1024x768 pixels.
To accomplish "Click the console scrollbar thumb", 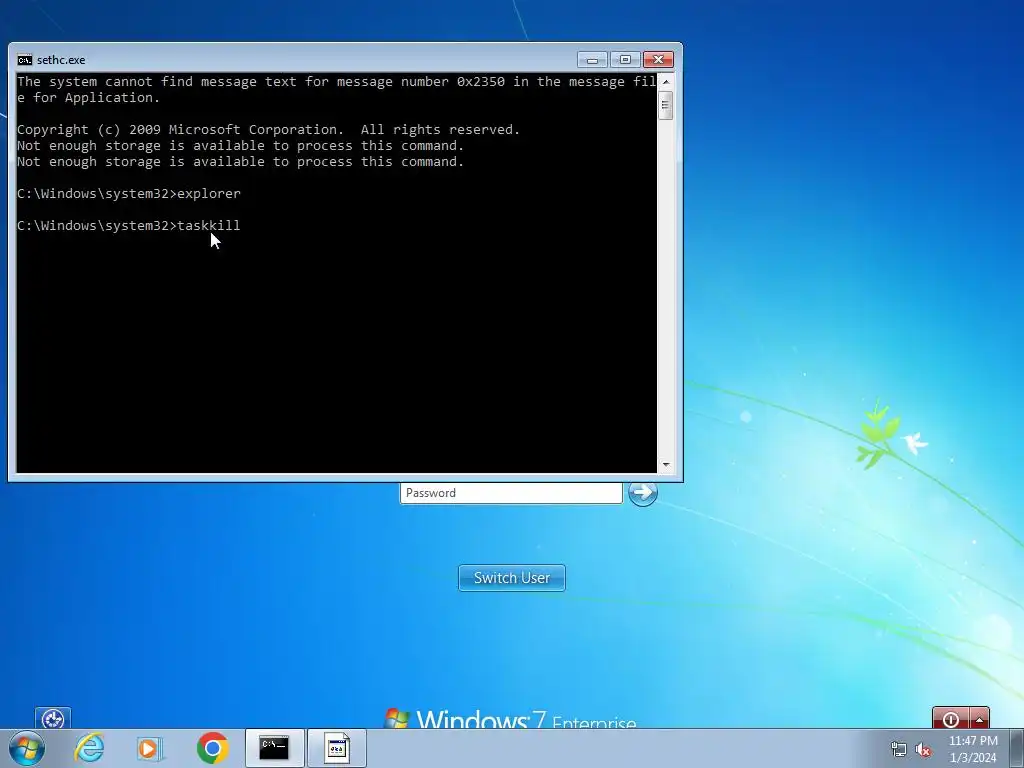I will 666,106.
